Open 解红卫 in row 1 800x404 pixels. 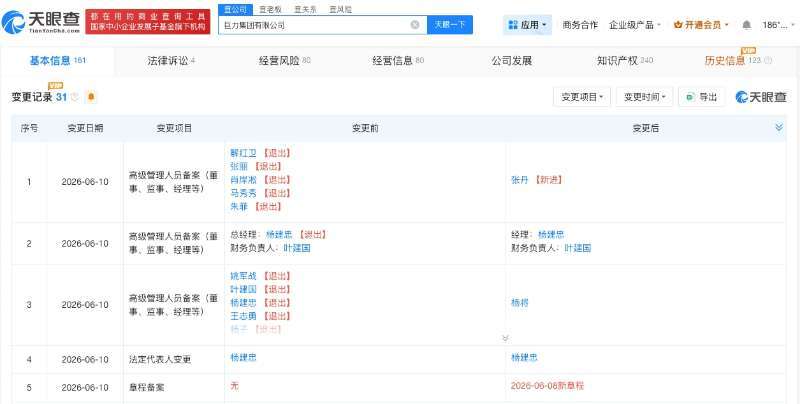point(243,153)
